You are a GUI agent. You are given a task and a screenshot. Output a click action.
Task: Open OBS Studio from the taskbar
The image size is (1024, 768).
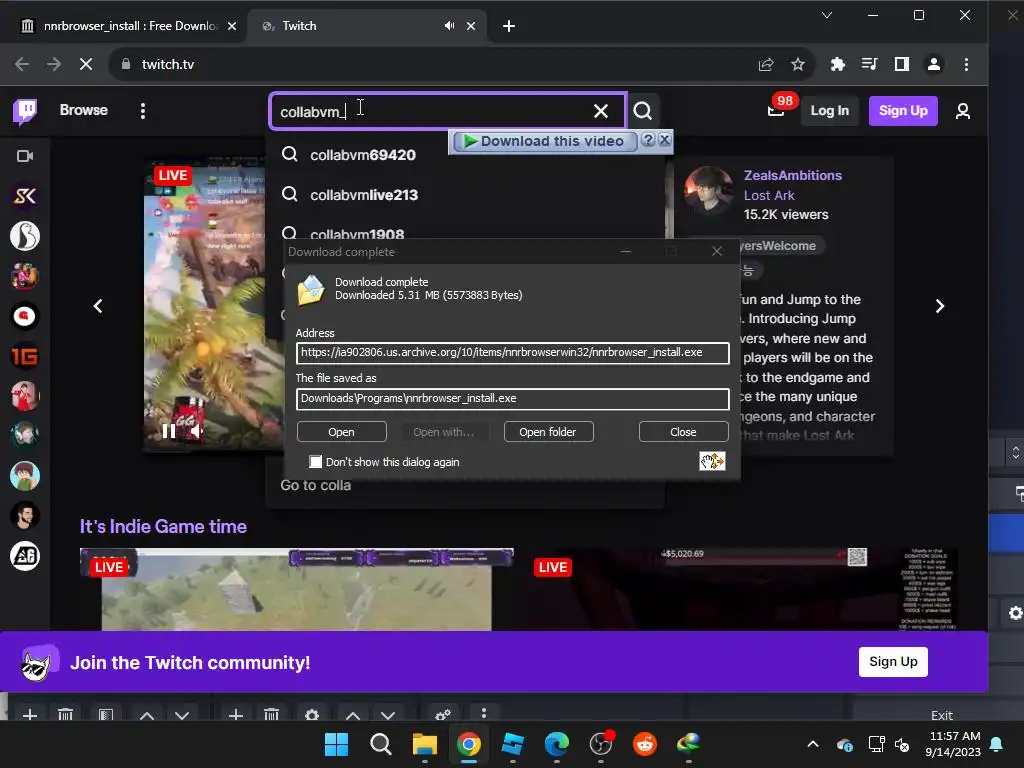click(x=601, y=744)
